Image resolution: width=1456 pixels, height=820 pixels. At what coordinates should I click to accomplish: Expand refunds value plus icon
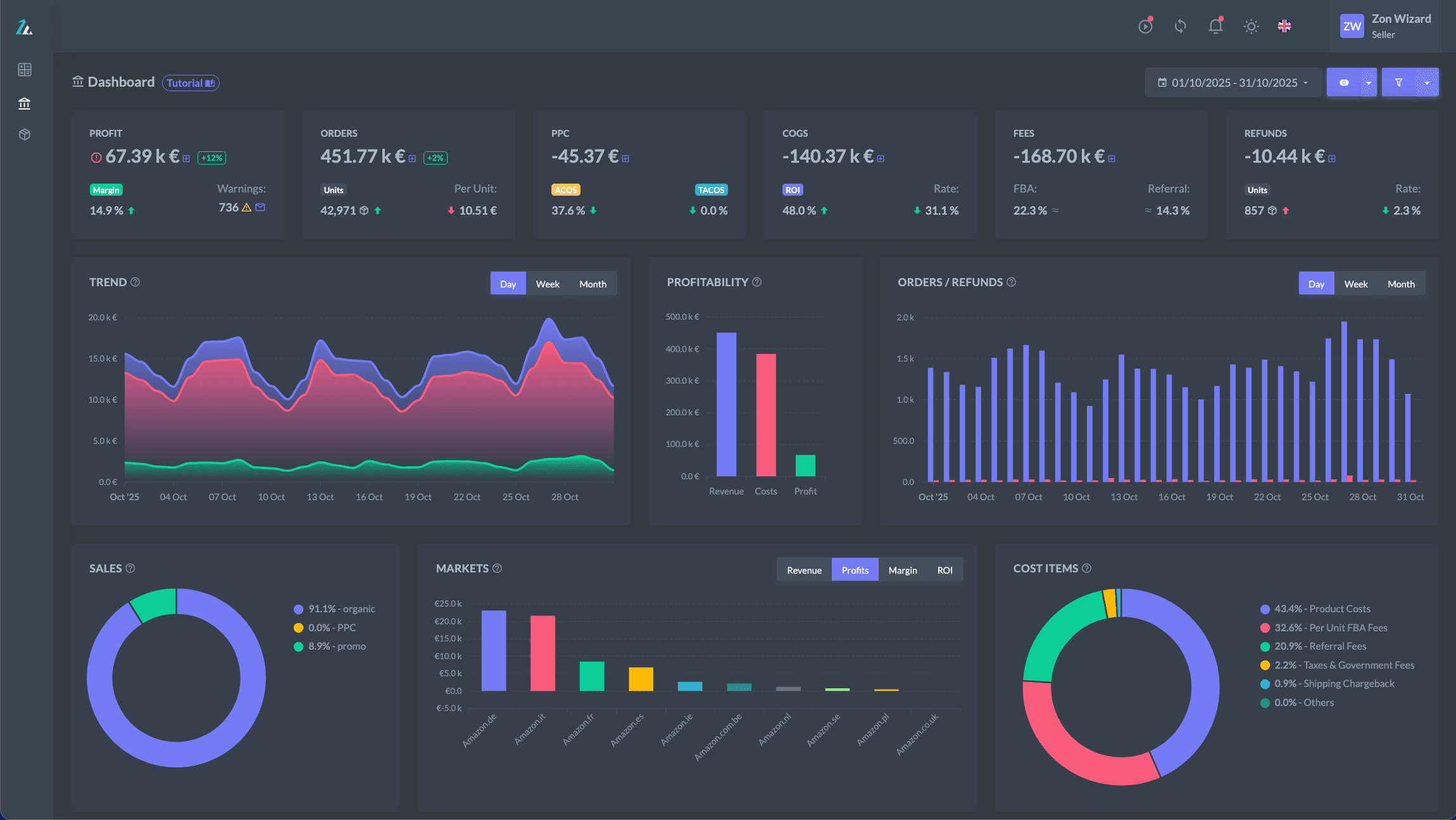click(1332, 159)
